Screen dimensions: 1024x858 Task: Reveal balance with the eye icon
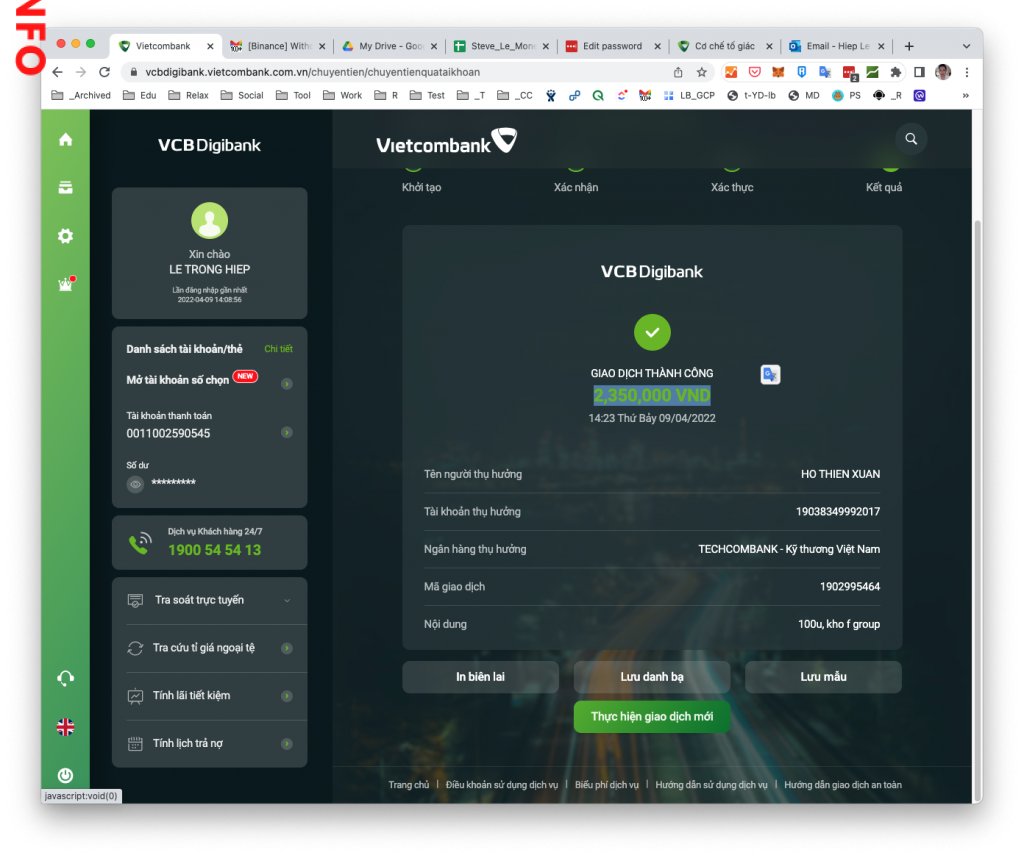click(135, 484)
